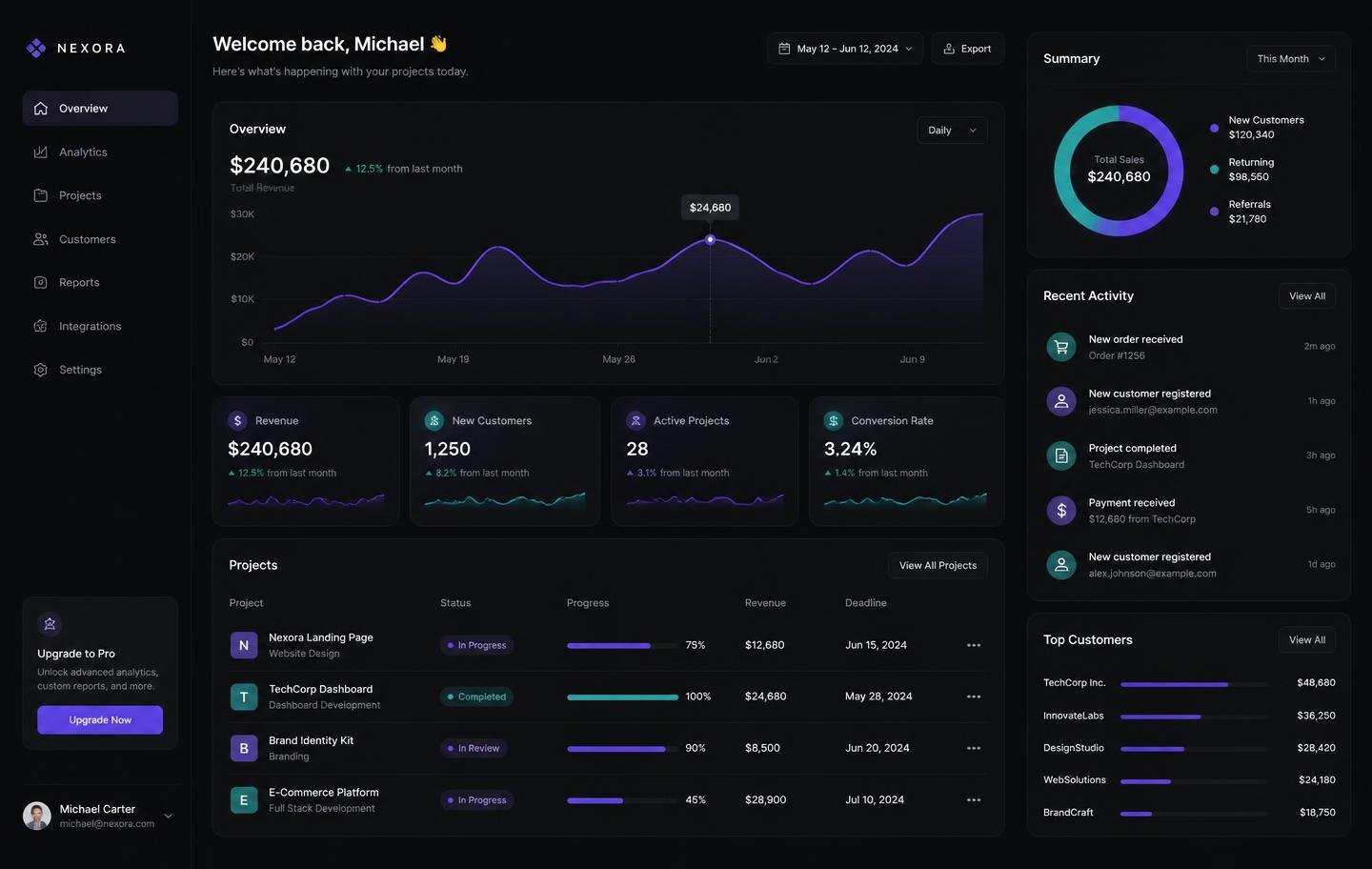This screenshot has width=1372, height=869.
Task: Open options for Nexora Landing Page row
Action: (974, 645)
